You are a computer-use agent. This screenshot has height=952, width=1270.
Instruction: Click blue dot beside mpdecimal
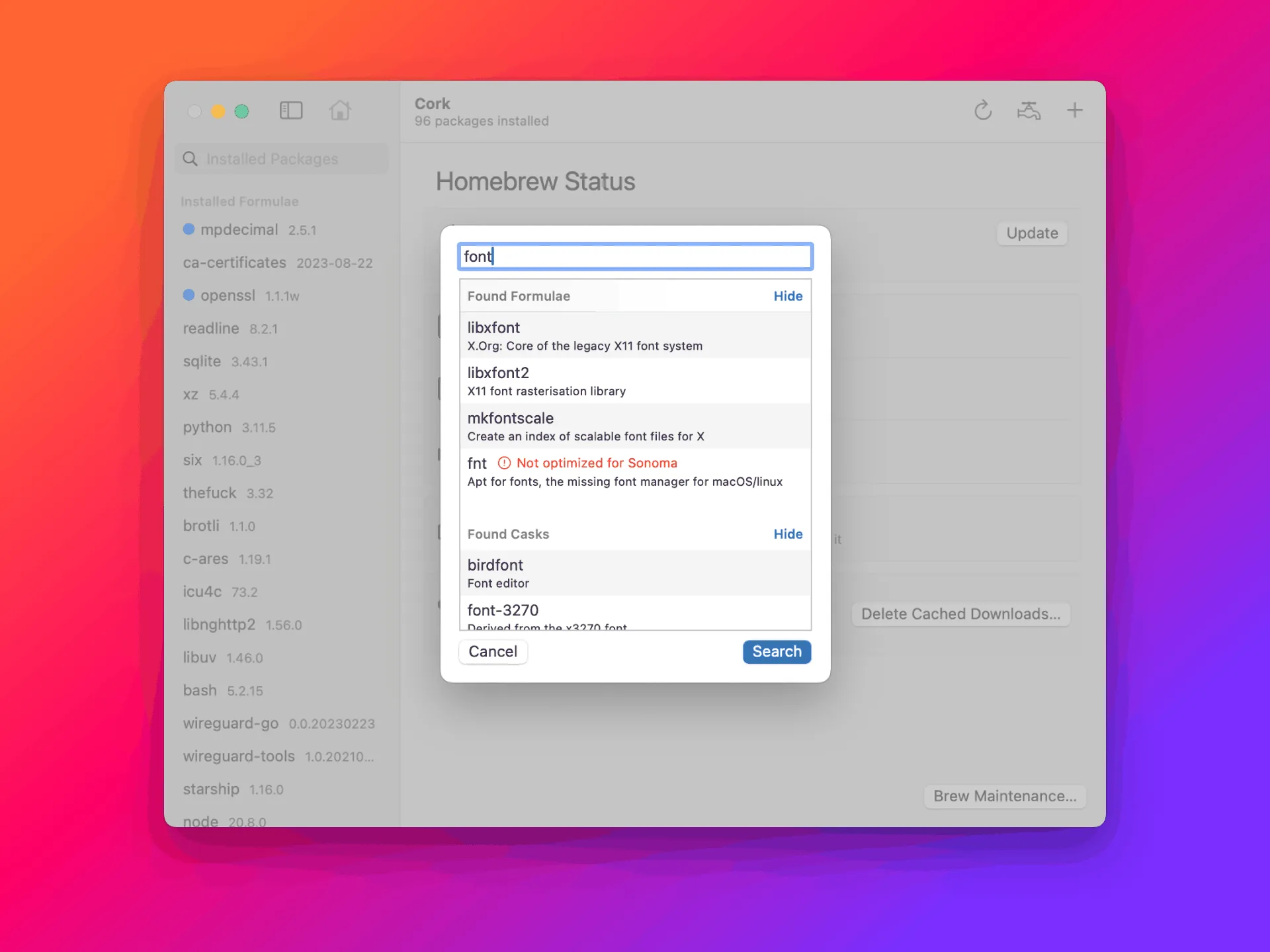[189, 229]
